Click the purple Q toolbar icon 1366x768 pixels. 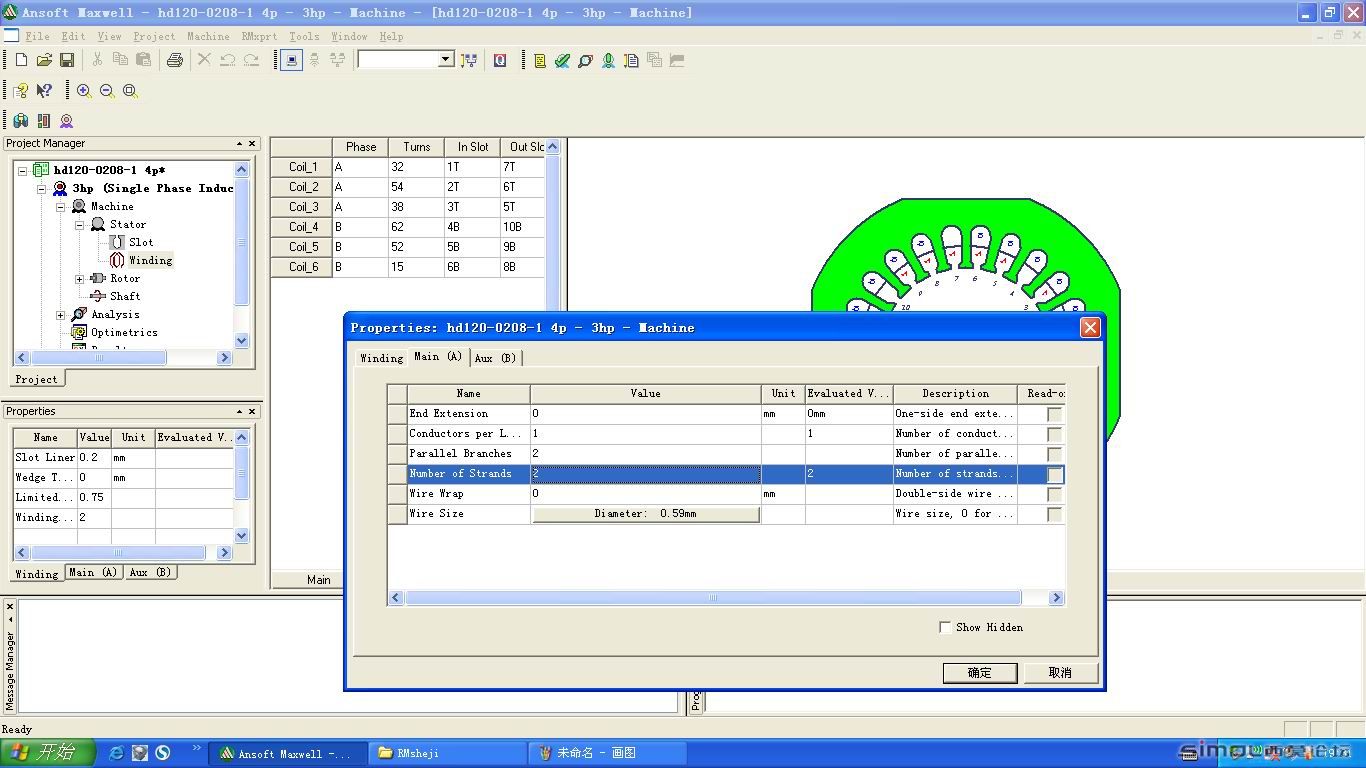pyautogui.click(x=500, y=60)
